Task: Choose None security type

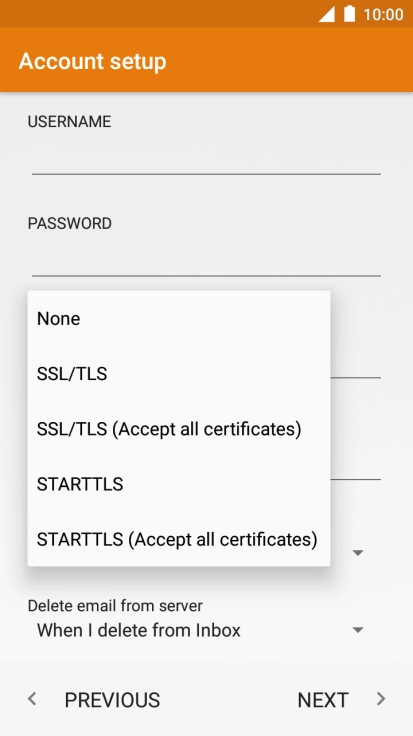Action: [x=179, y=318]
